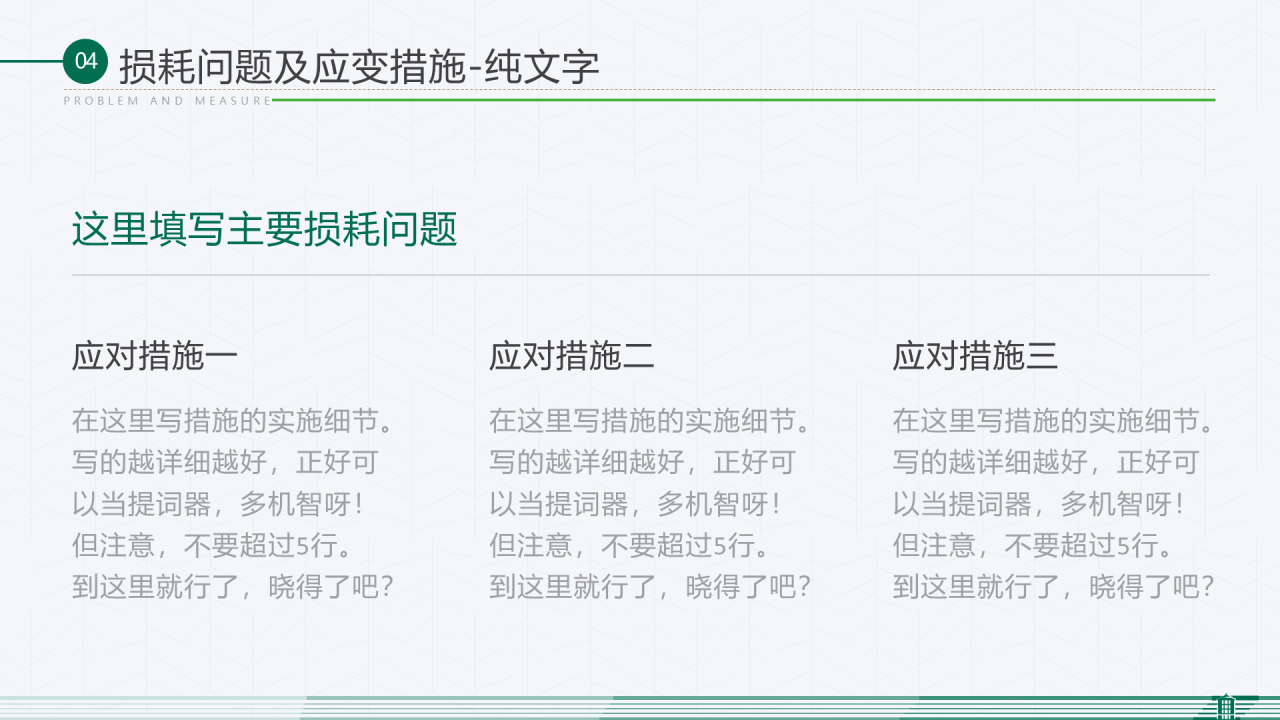Select the slide title 损耗问题及应变措施-纯文字

(359, 67)
